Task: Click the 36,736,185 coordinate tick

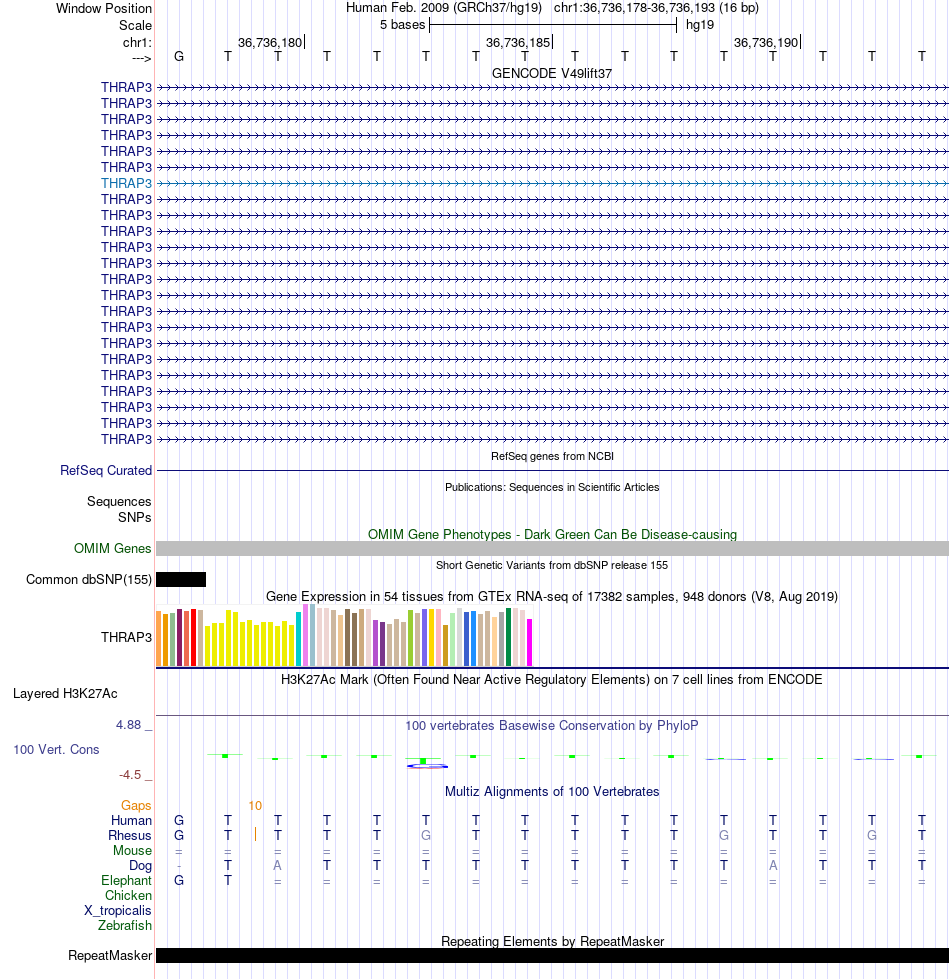Action: [x=519, y=42]
